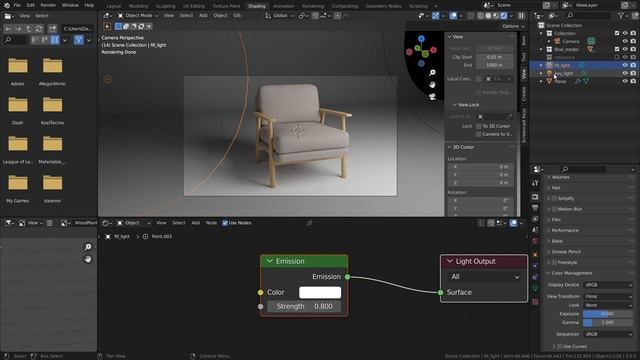
Task: Open the Window menu
Action: click(x=70, y=5)
